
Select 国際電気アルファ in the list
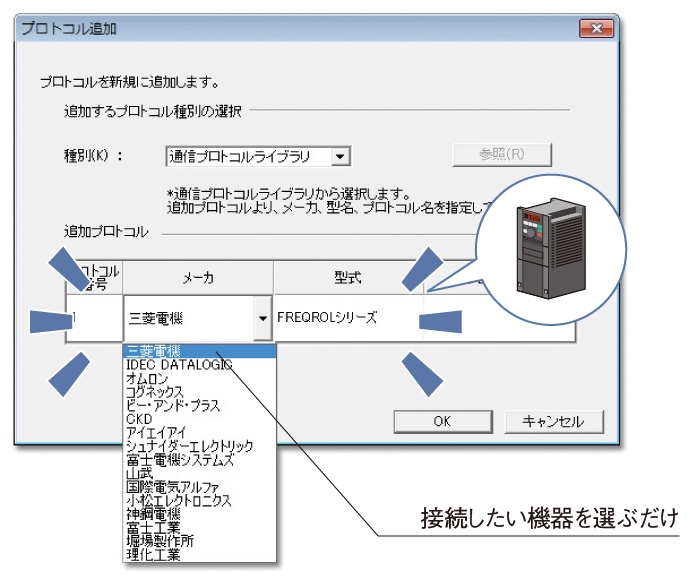coord(174,487)
